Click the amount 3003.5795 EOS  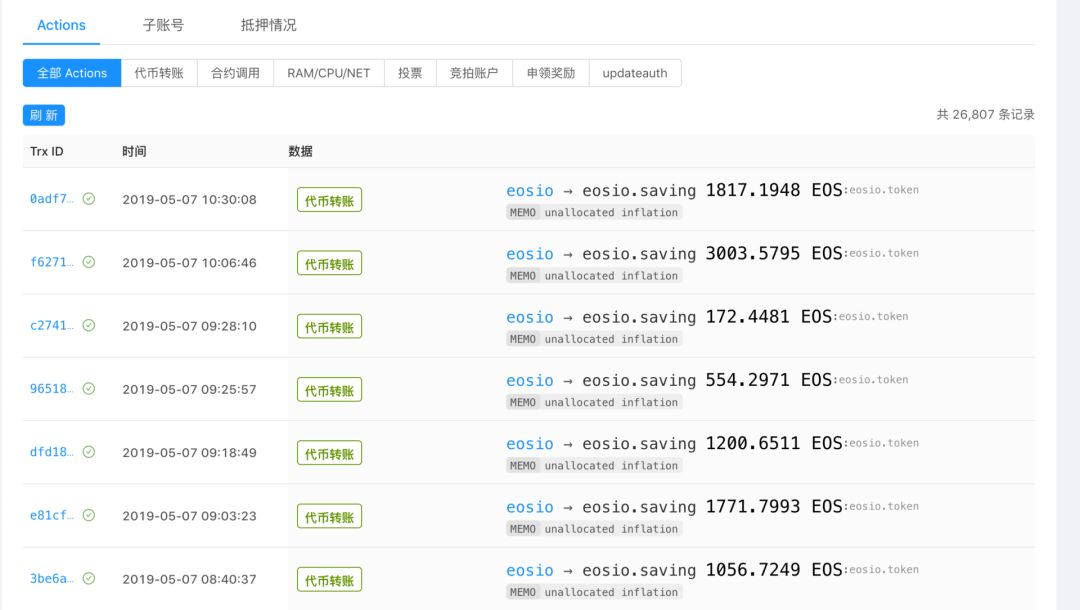click(x=774, y=253)
